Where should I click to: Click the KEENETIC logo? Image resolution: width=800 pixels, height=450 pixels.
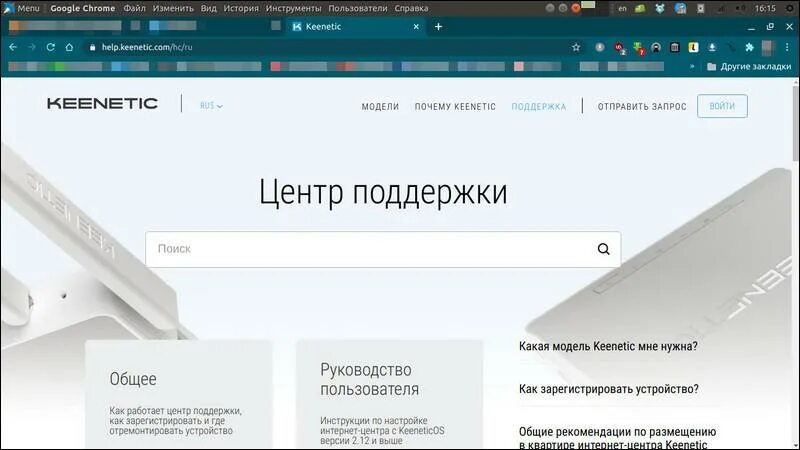pos(103,104)
